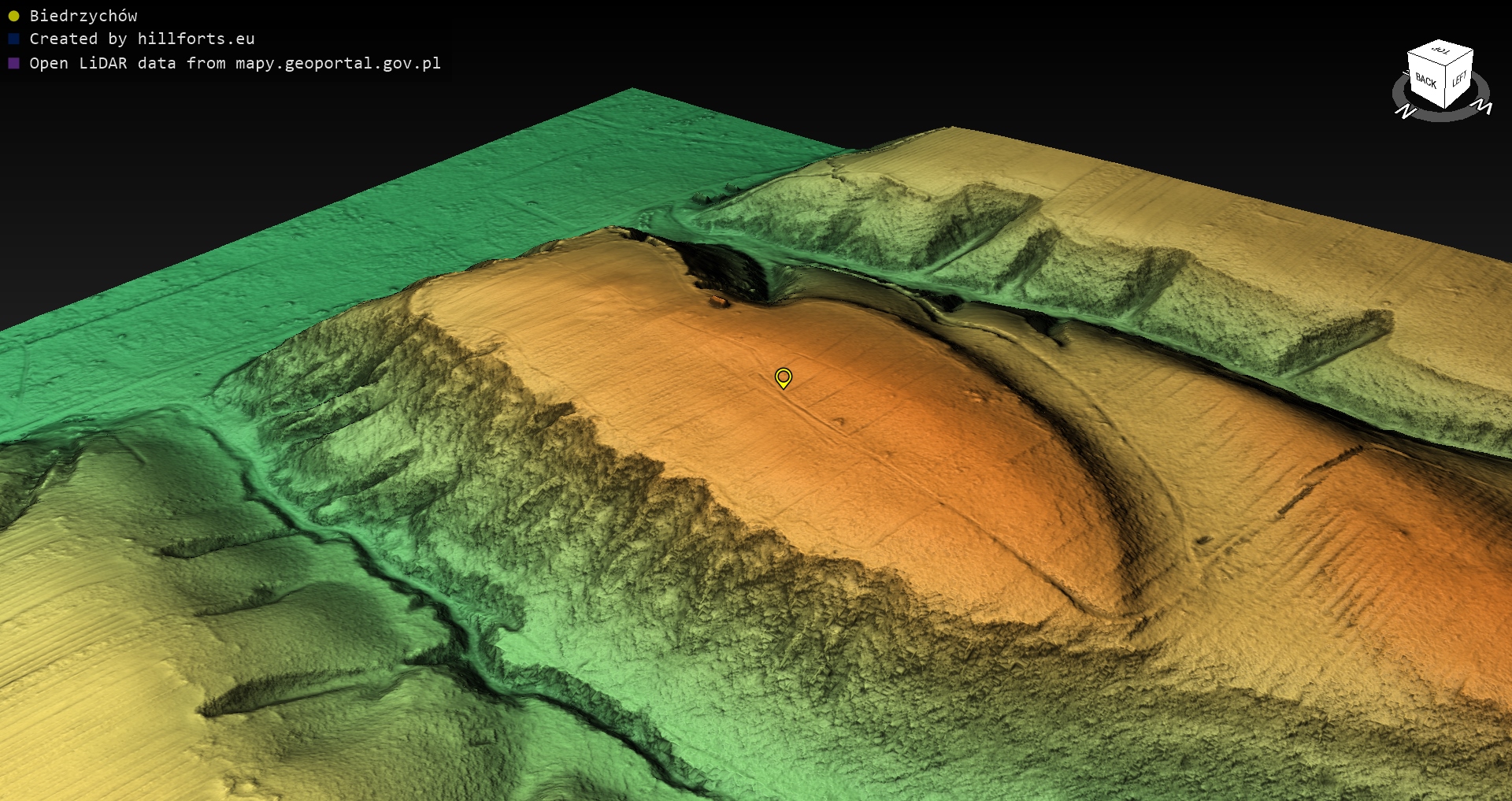
Task: Open the mapy.geoportal.gov.pl LiDAR data credit
Action: coord(235,63)
